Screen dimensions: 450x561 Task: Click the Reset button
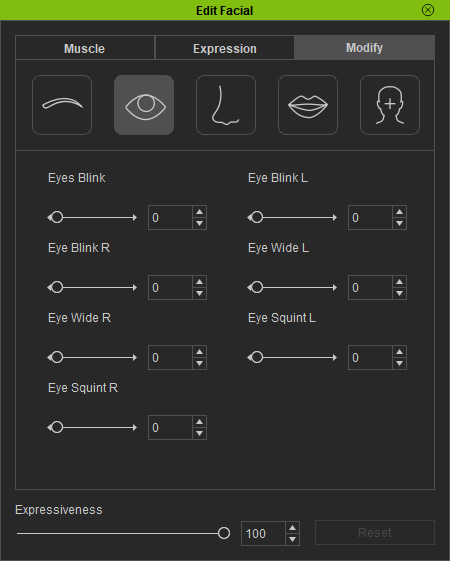[375, 533]
